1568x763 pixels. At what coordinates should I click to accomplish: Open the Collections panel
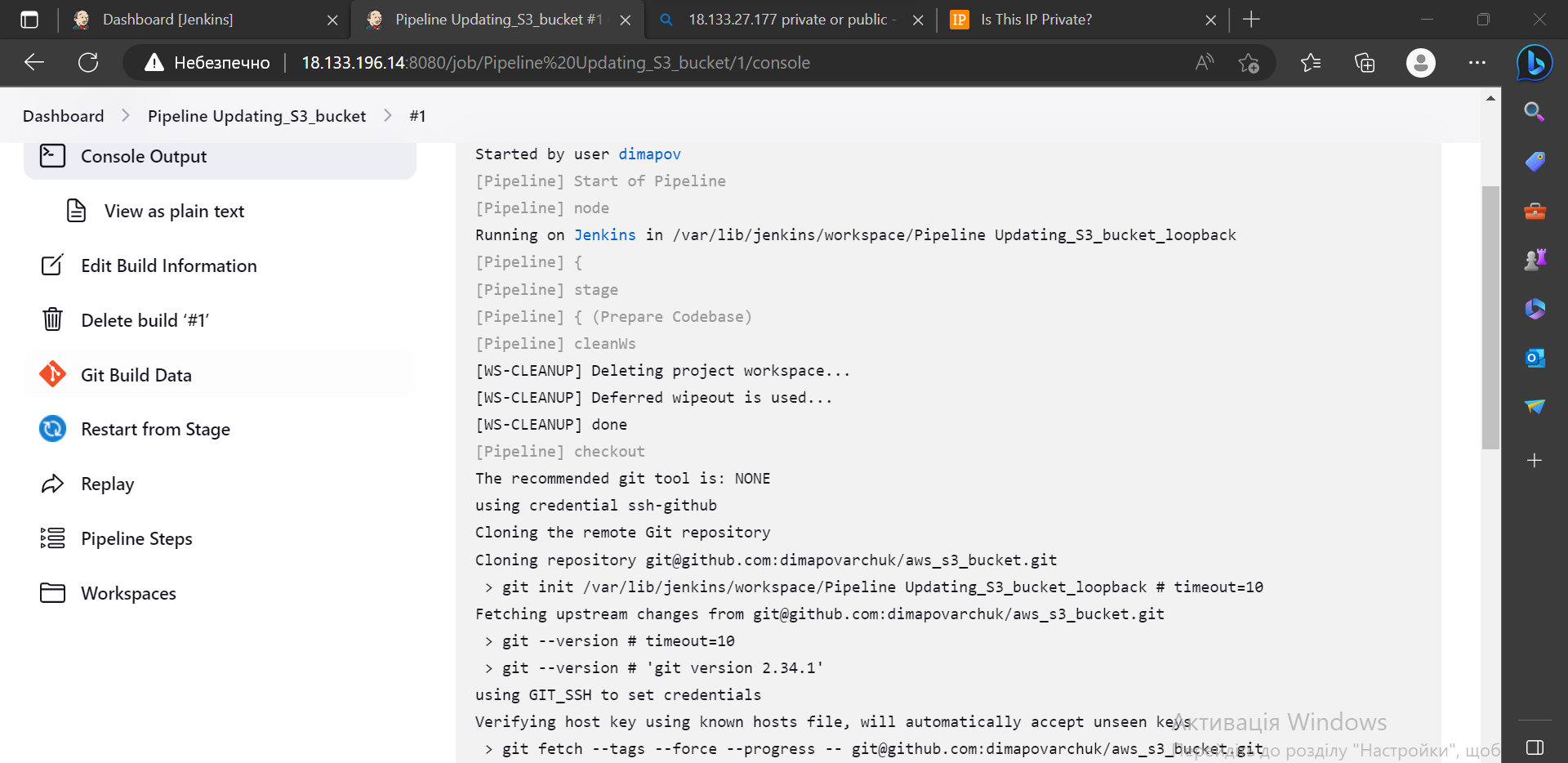click(1364, 62)
